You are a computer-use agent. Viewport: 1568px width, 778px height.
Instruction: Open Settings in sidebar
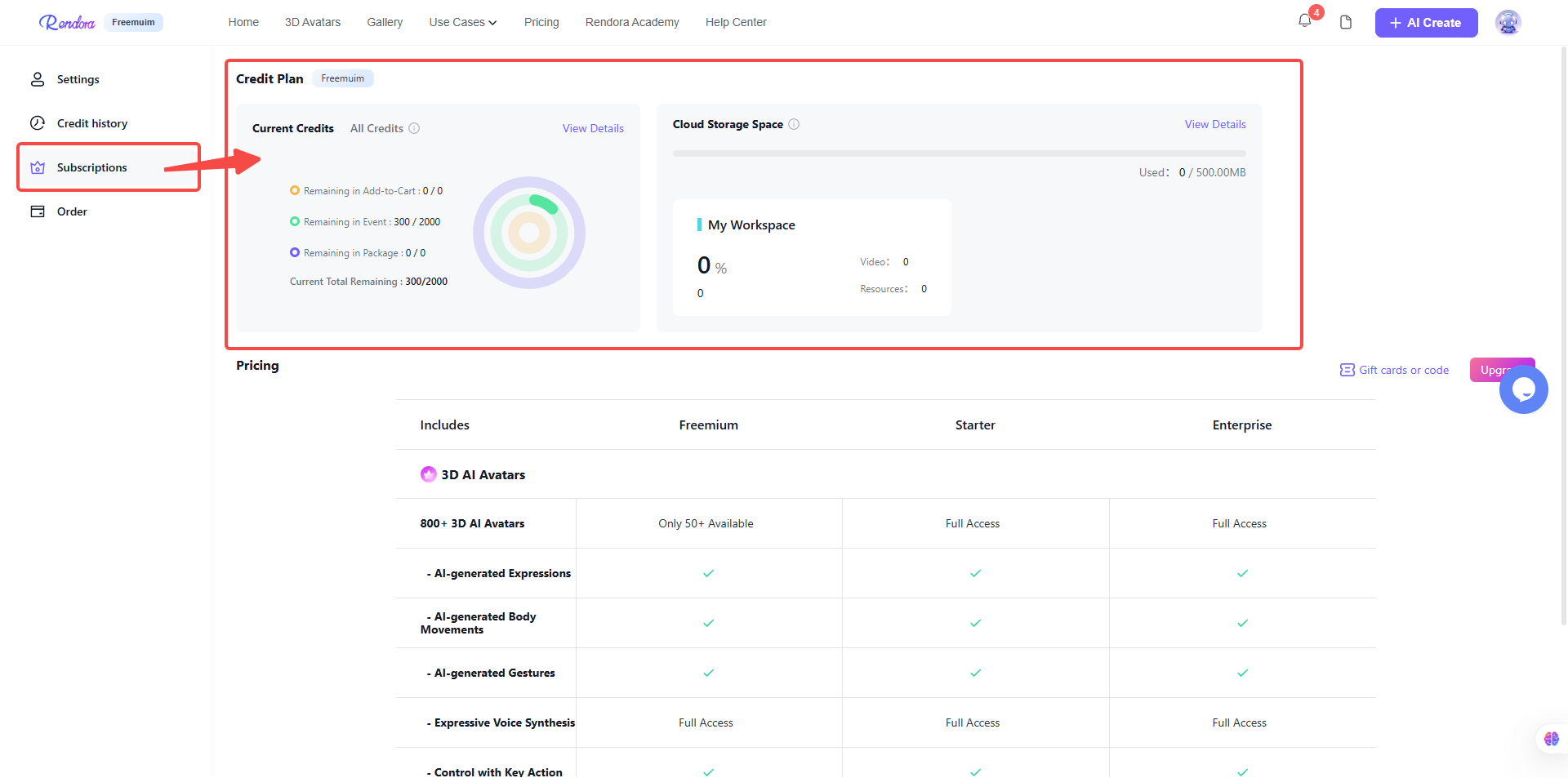point(78,79)
